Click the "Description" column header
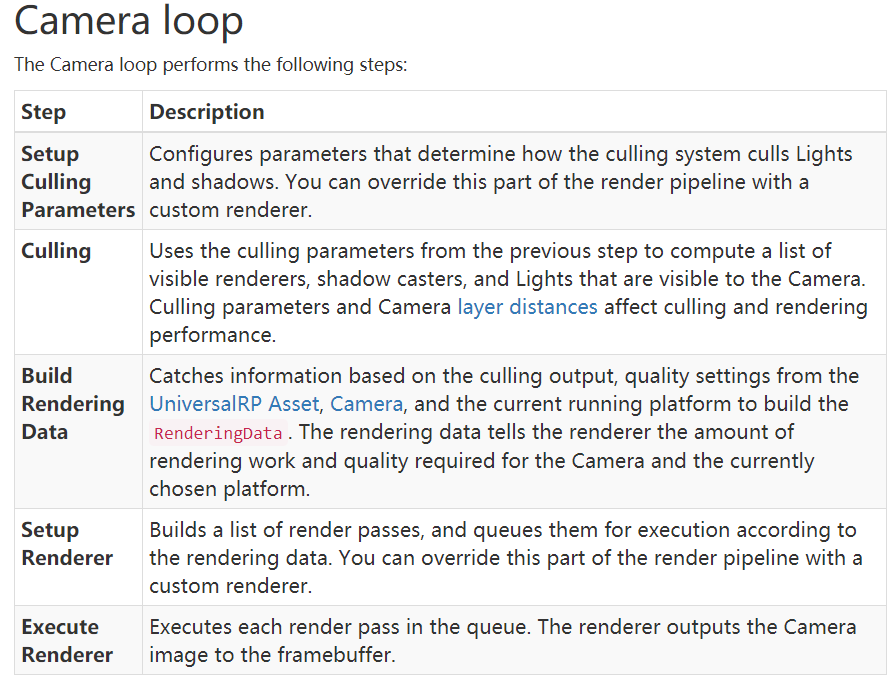Image resolution: width=892 pixels, height=678 pixels. tap(207, 112)
